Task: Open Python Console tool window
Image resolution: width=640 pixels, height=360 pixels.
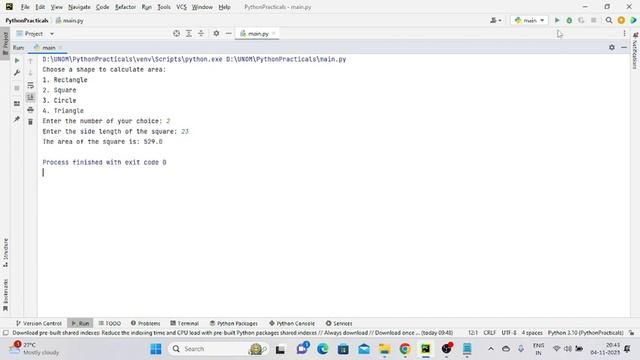Action: click(292, 323)
